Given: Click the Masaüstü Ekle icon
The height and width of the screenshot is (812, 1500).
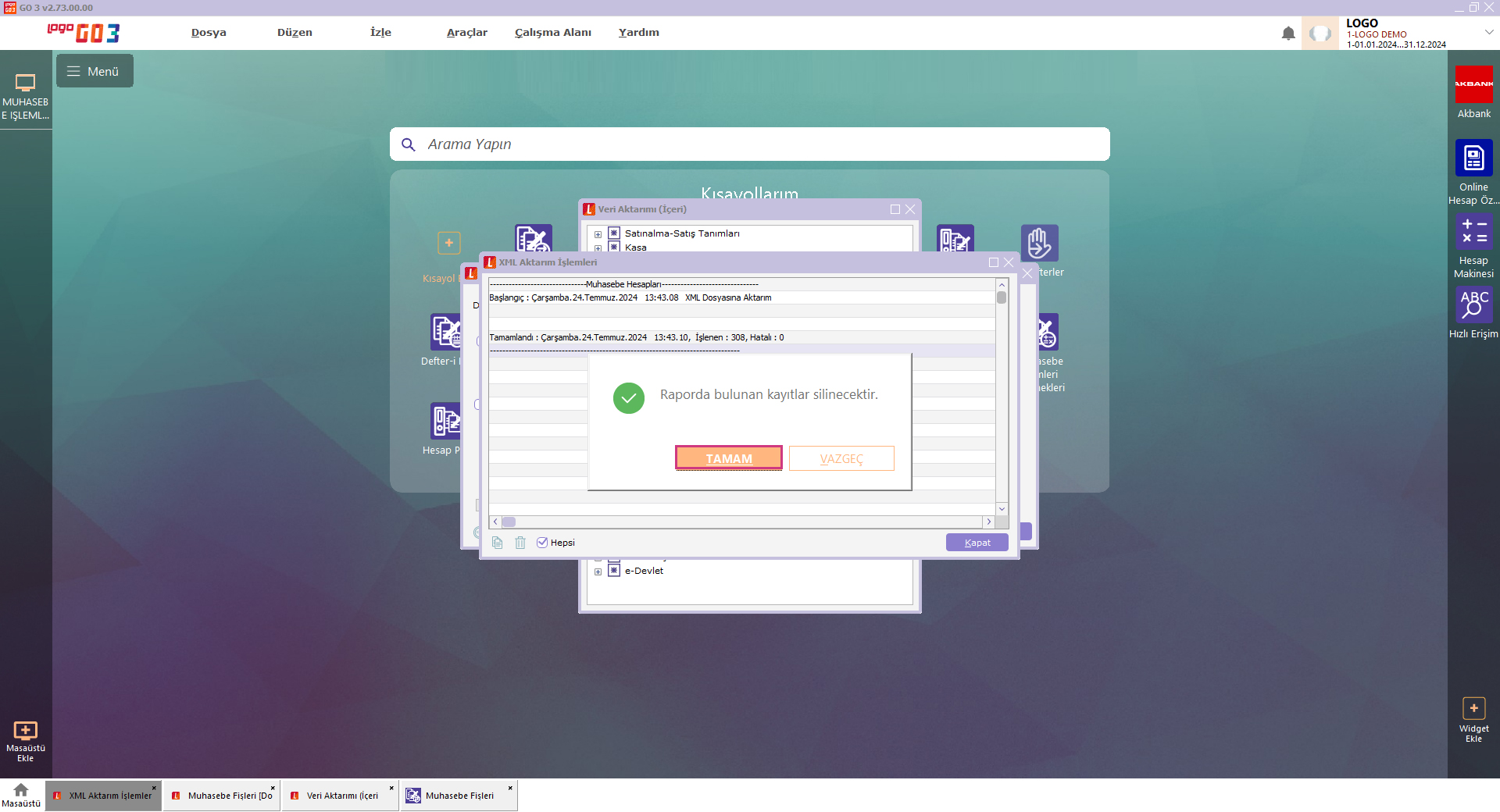Looking at the screenshot, I should [x=25, y=731].
